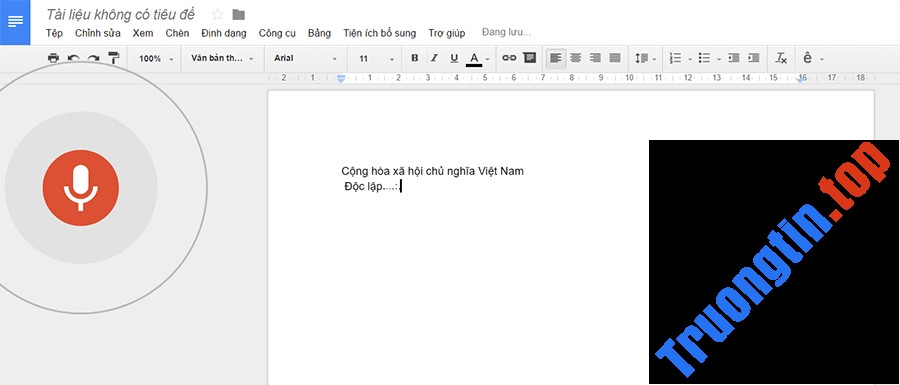This screenshot has width=900, height=385.
Task: Toggle Underline formatting
Action: 454,58
